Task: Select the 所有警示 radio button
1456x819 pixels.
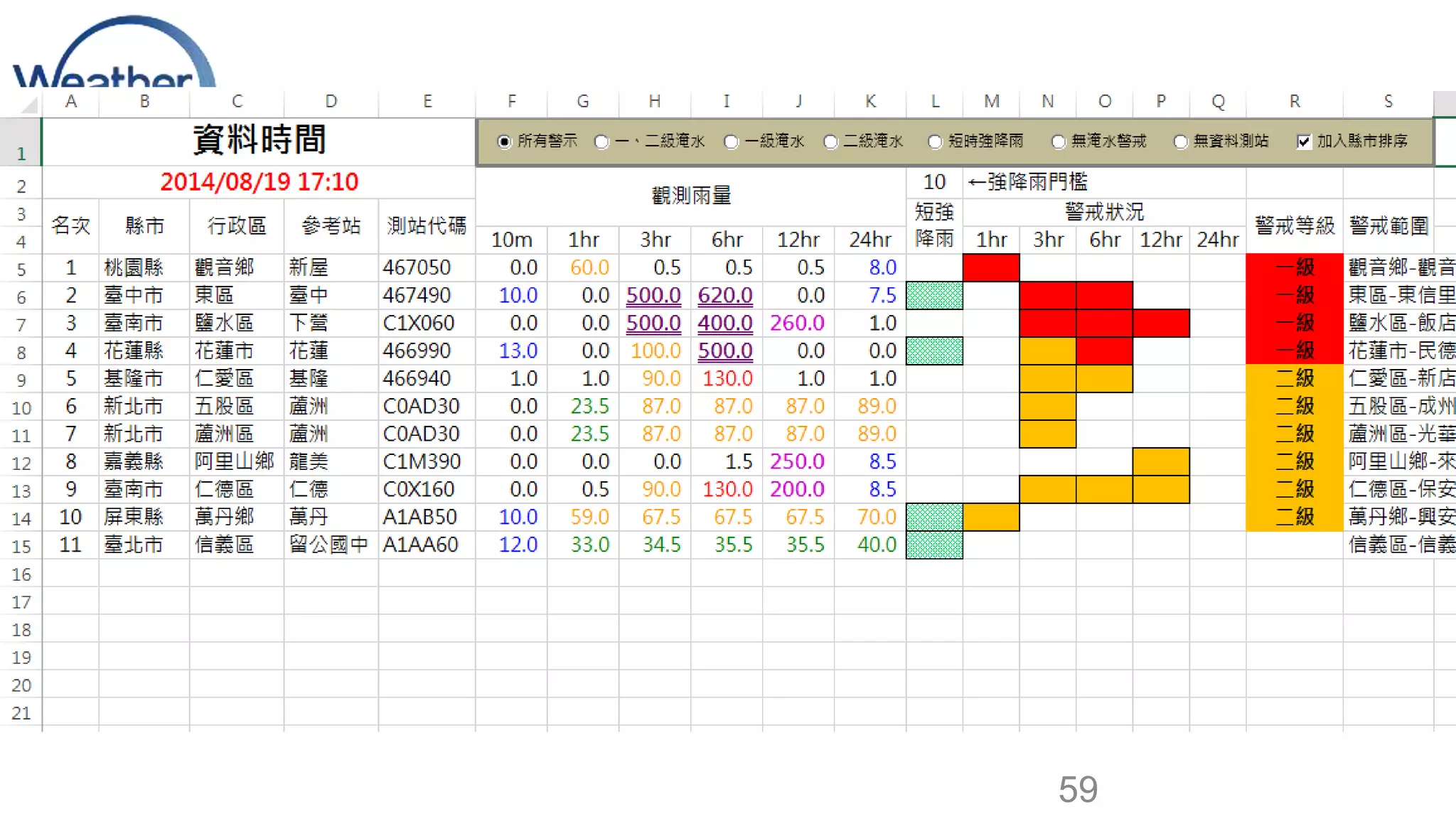Action: 504,141
